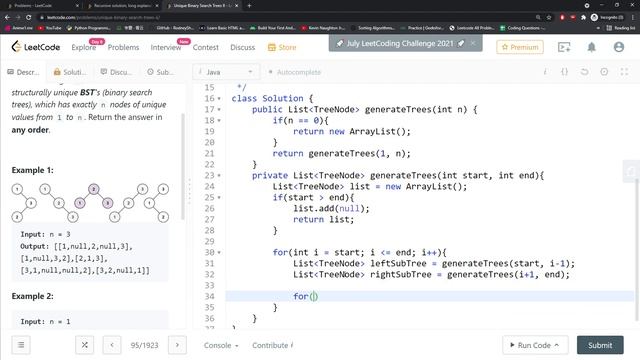Open July LeetCoding Challenge 2021 banner
Image resolution: width=640 pixels, height=360 pixels.
pos(400,43)
